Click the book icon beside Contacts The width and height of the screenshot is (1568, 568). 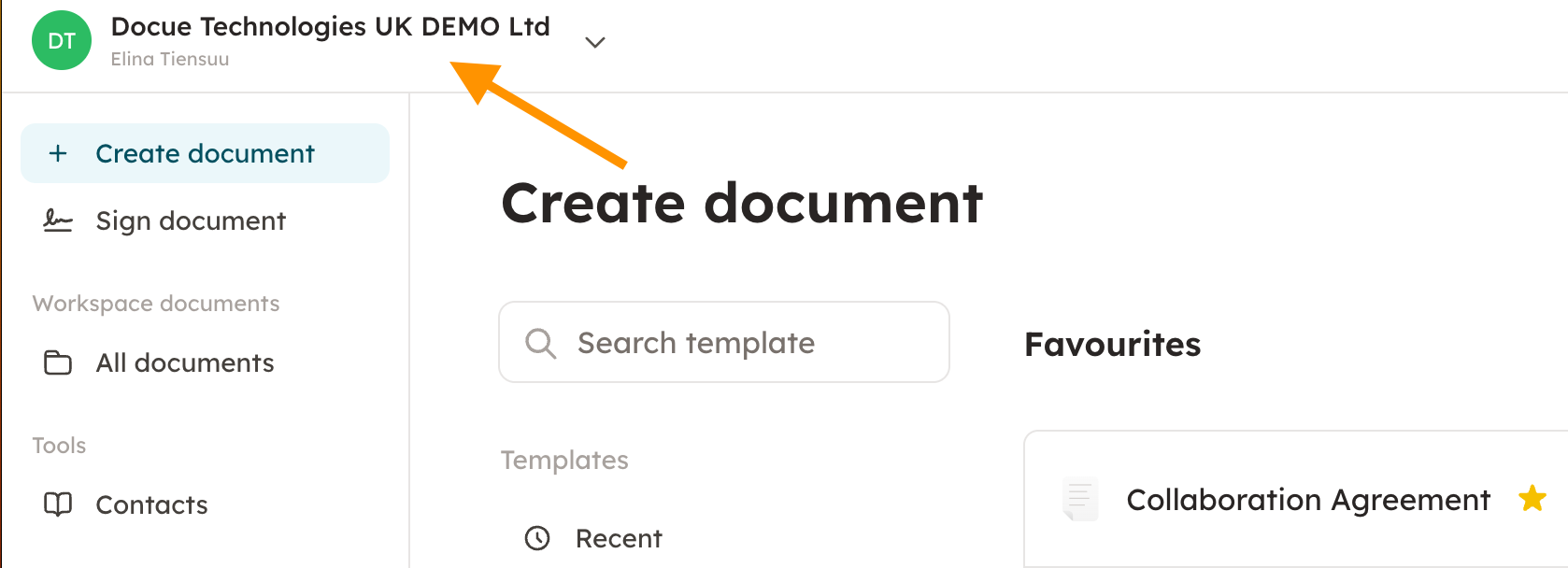(x=58, y=504)
